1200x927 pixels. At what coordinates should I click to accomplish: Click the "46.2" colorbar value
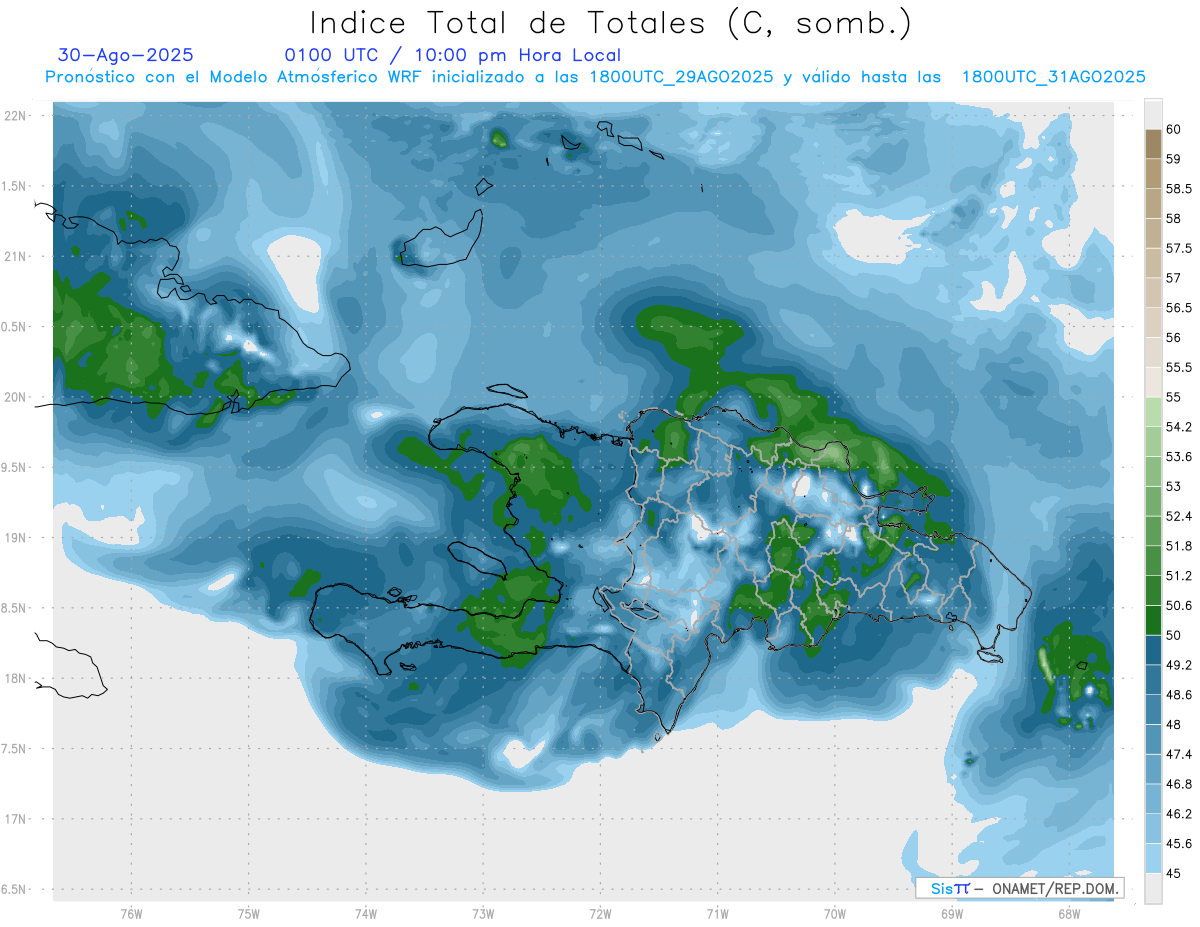click(1179, 815)
